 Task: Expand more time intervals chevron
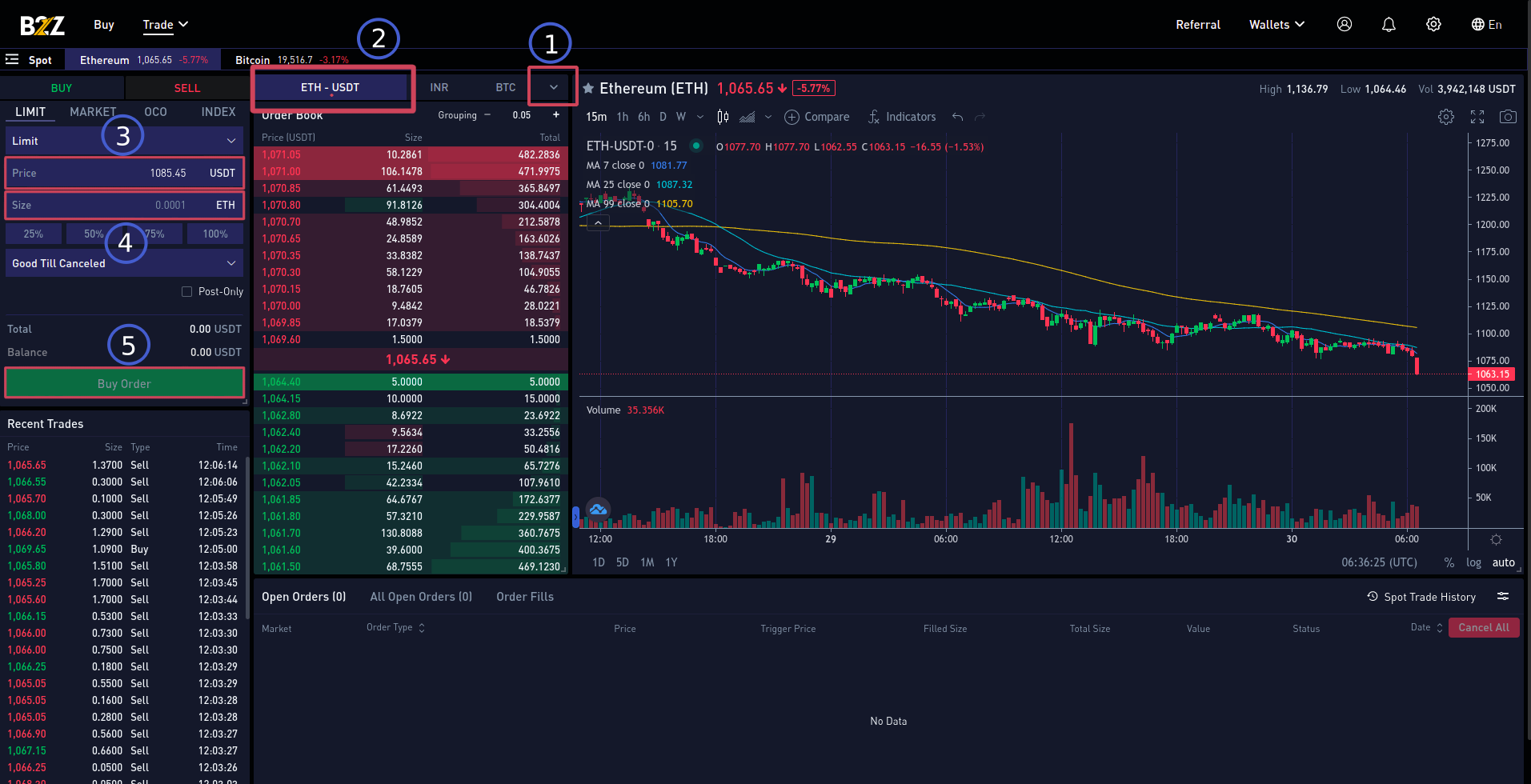[x=700, y=117]
